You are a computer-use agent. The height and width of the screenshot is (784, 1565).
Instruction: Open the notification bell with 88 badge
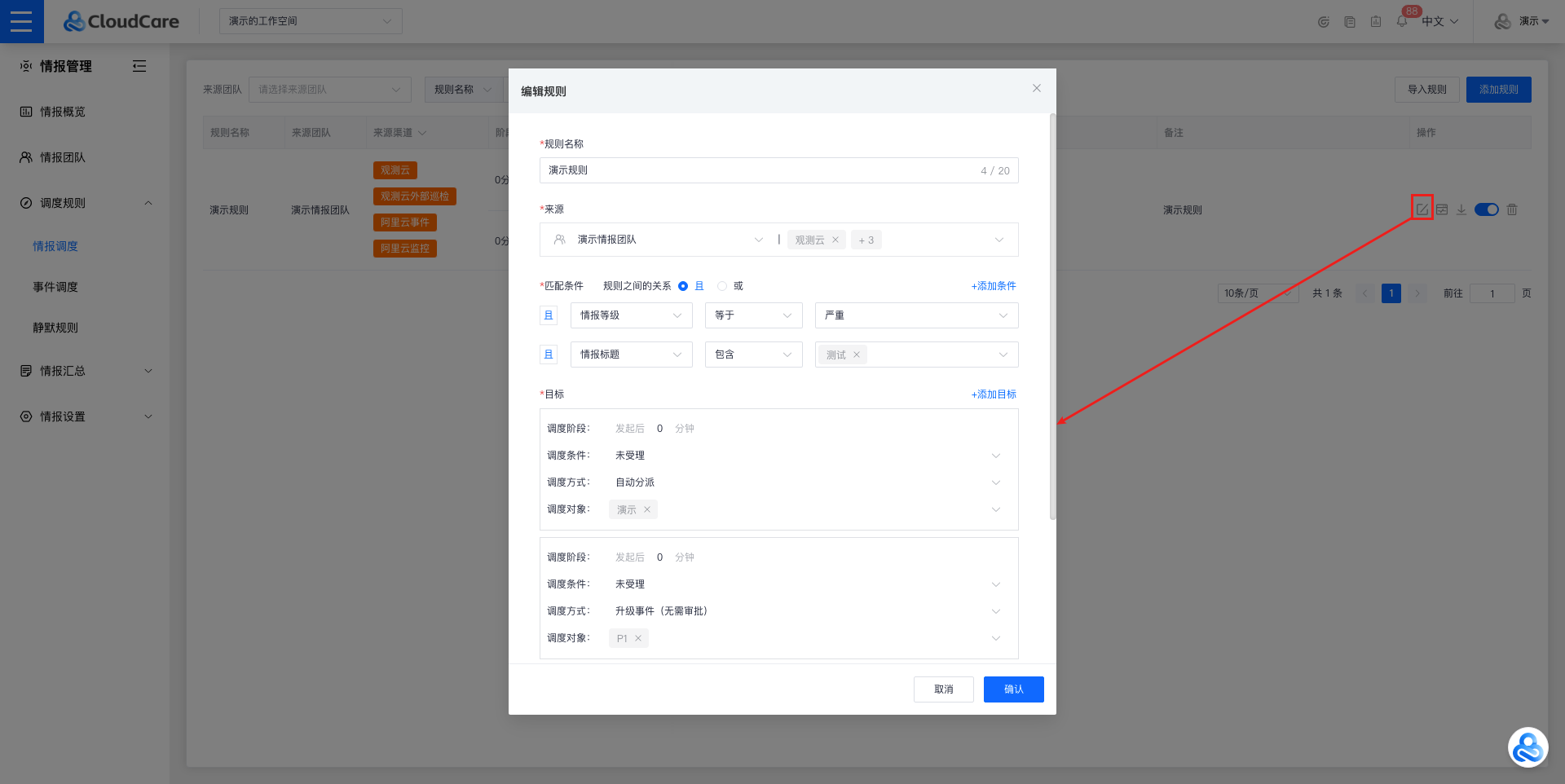[x=1402, y=21]
